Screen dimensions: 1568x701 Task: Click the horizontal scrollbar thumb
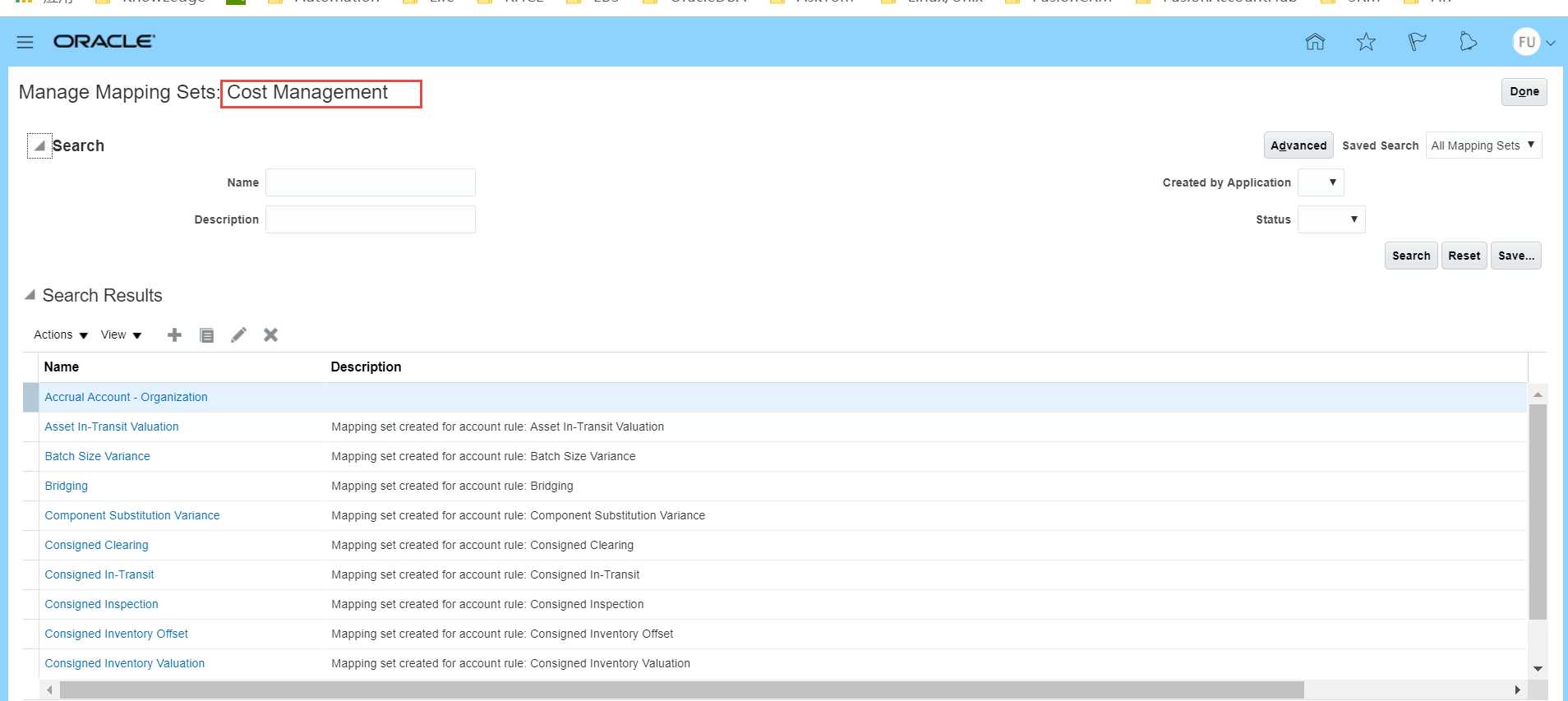(682, 689)
